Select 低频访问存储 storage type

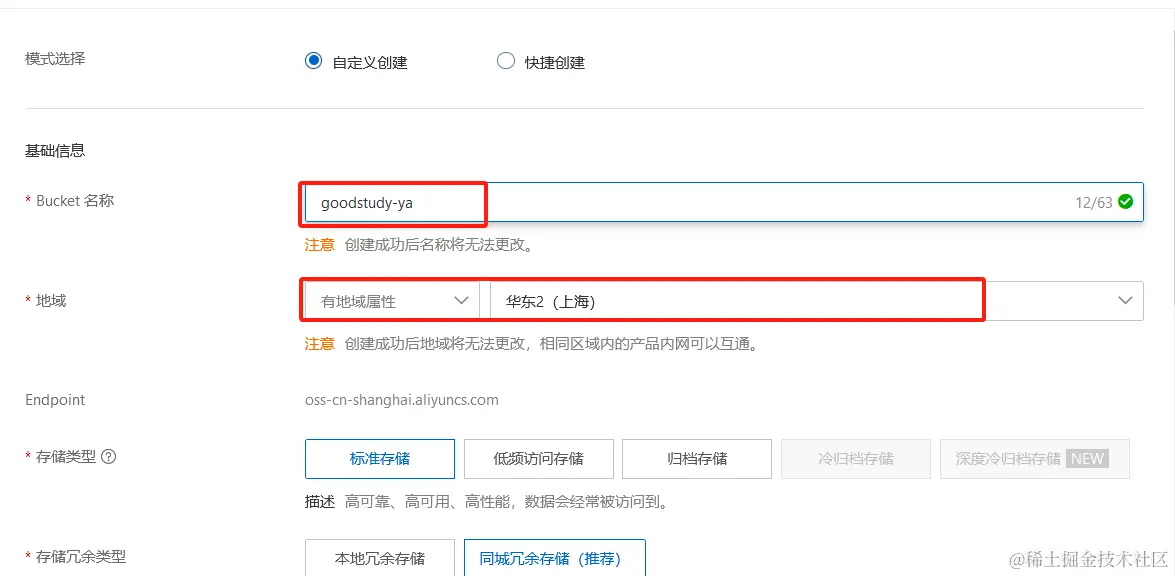539,458
